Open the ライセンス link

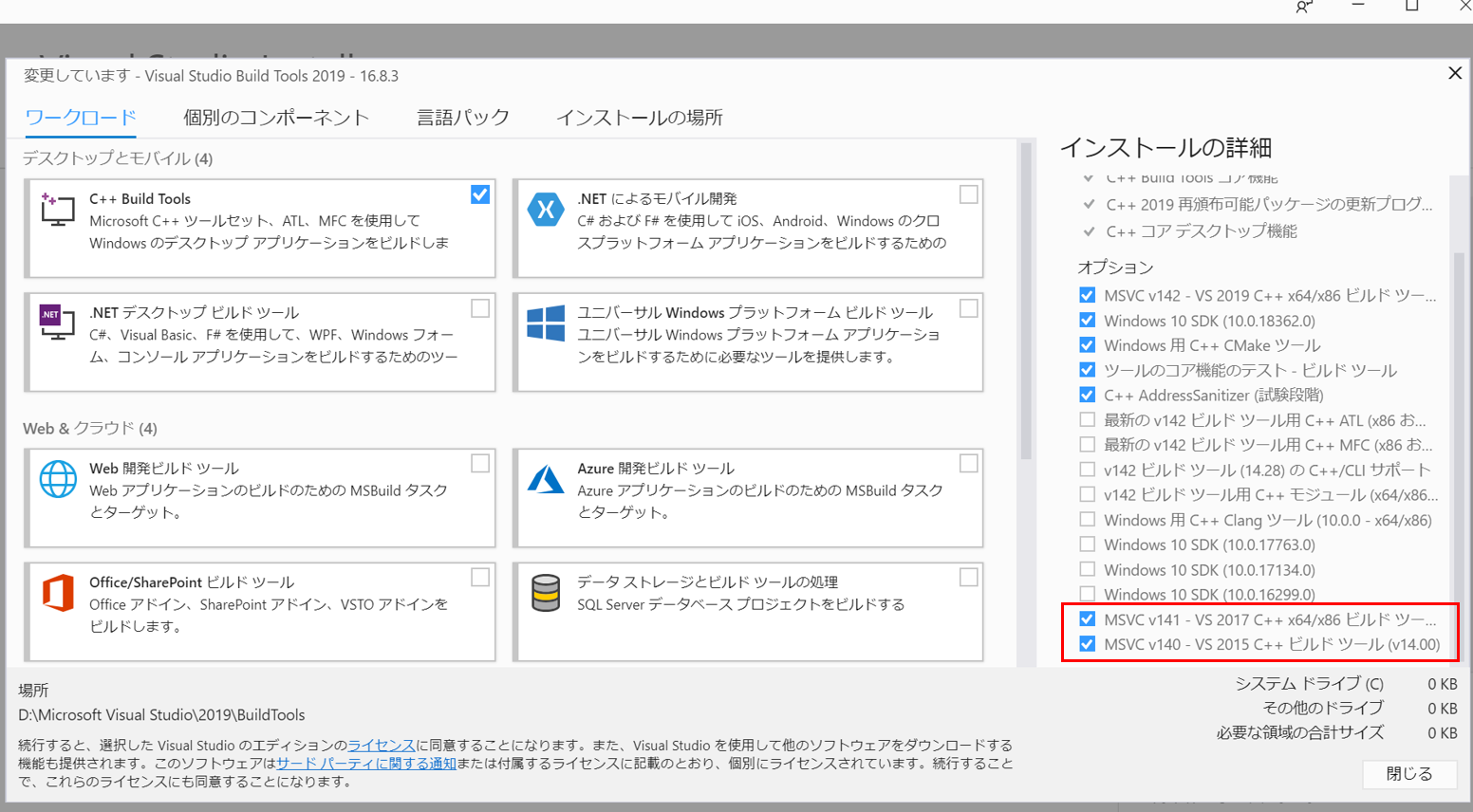click(382, 745)
